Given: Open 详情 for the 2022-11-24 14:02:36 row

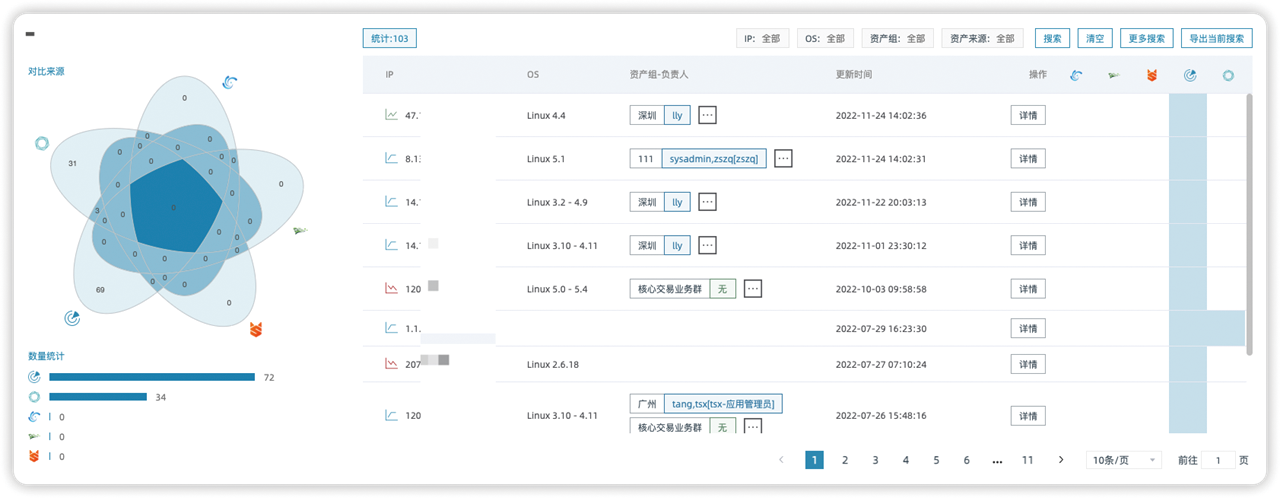Looking at the screenshot, I should point(1028,115).
